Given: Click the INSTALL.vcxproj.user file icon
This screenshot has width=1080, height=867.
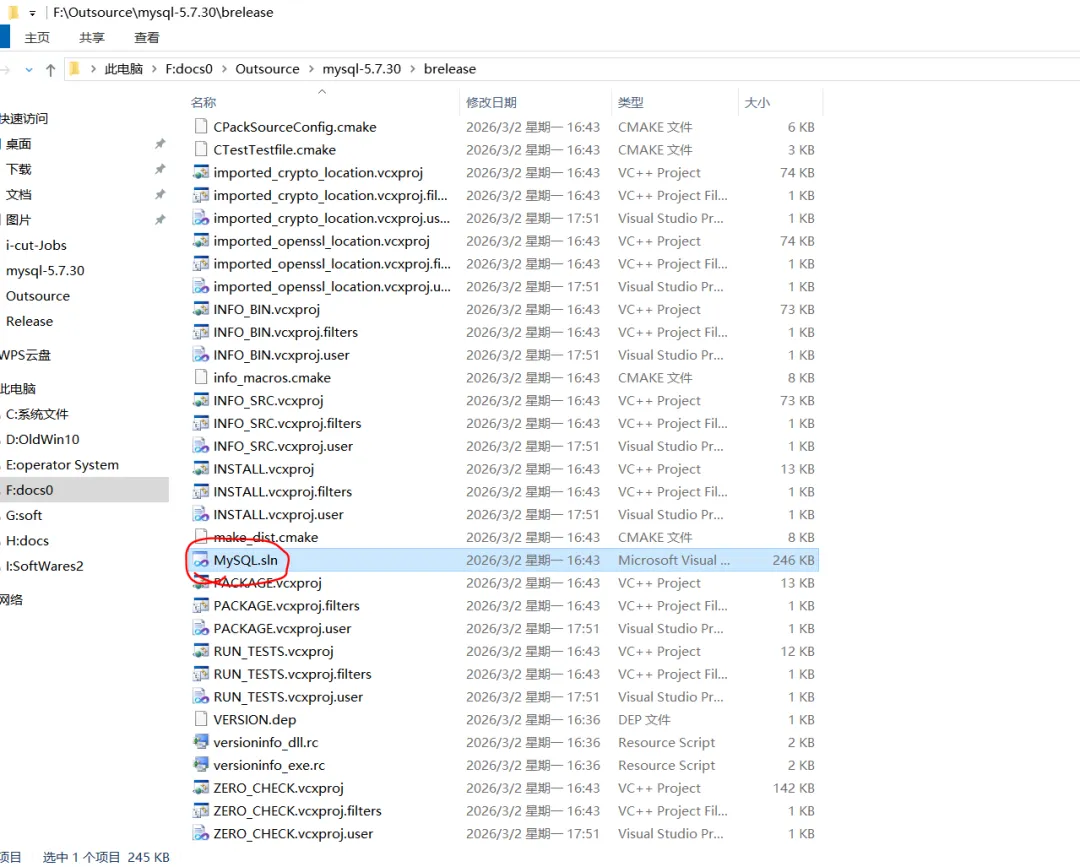Looking at the screenshot, I should pyautogui.click(x=200, y=514).
